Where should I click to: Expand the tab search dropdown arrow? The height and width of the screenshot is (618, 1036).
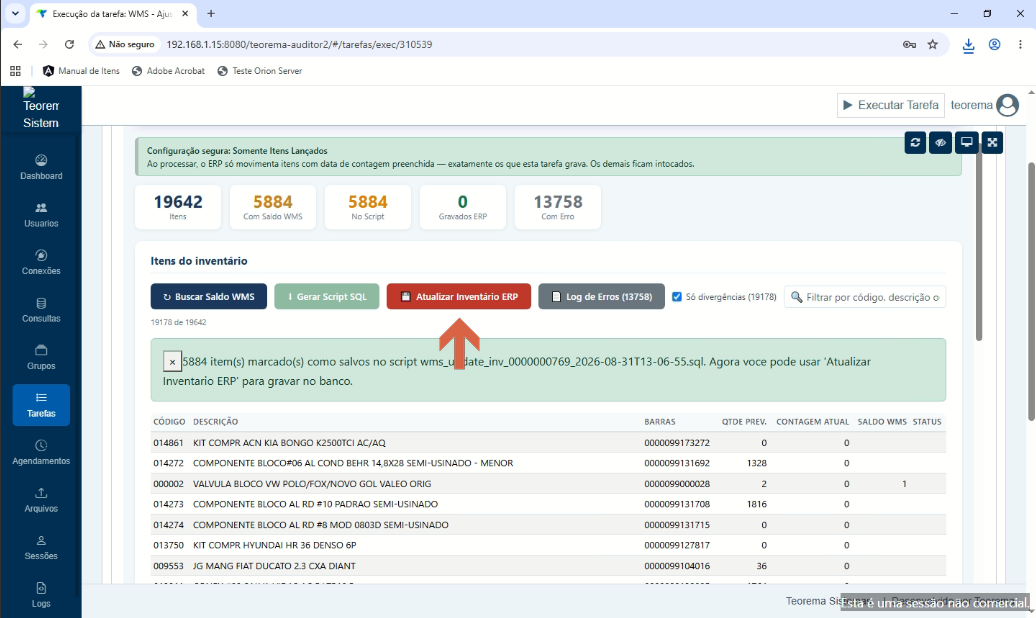coord(15,13)
